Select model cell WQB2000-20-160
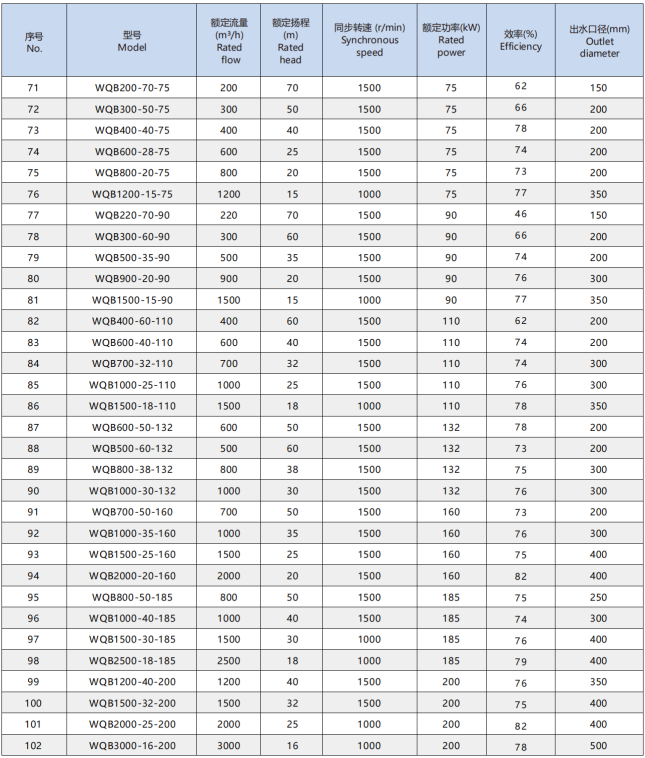The height and width of the screenshot is (758, 645). tap(132, 576)
